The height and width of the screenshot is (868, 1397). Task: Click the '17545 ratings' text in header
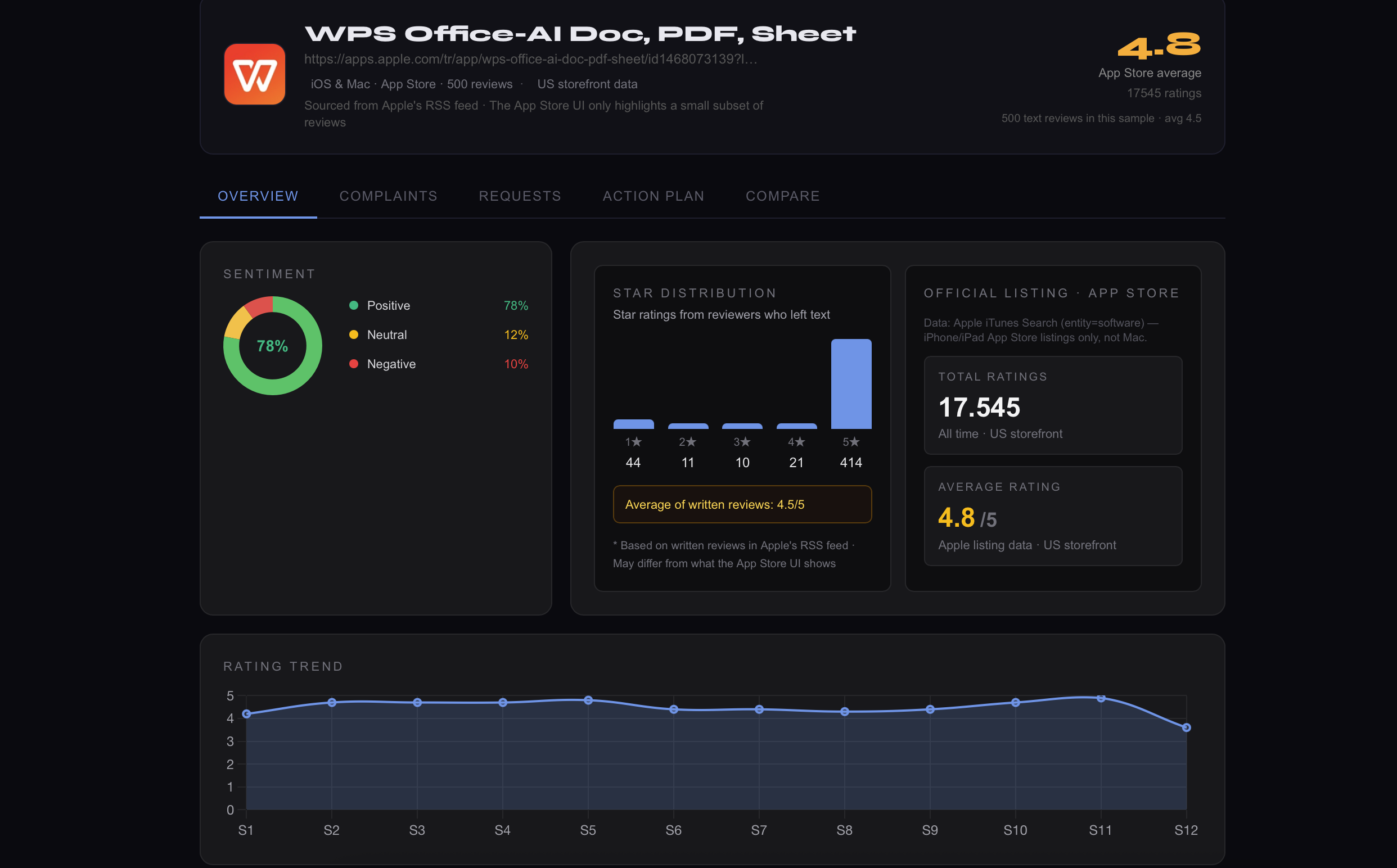point(1164,93)
